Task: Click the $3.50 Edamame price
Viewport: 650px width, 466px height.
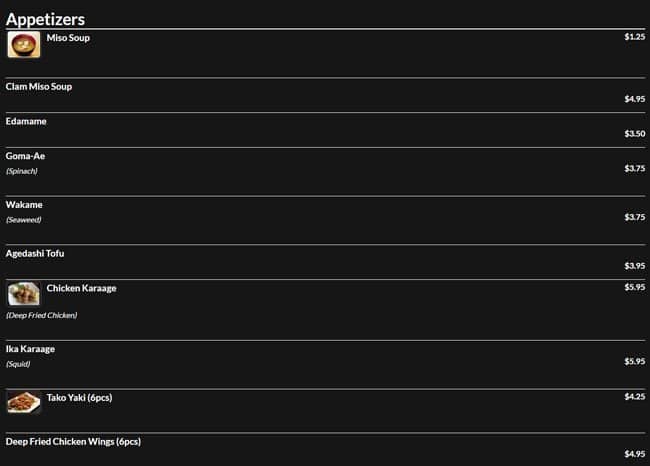Action: click(634, 133)
